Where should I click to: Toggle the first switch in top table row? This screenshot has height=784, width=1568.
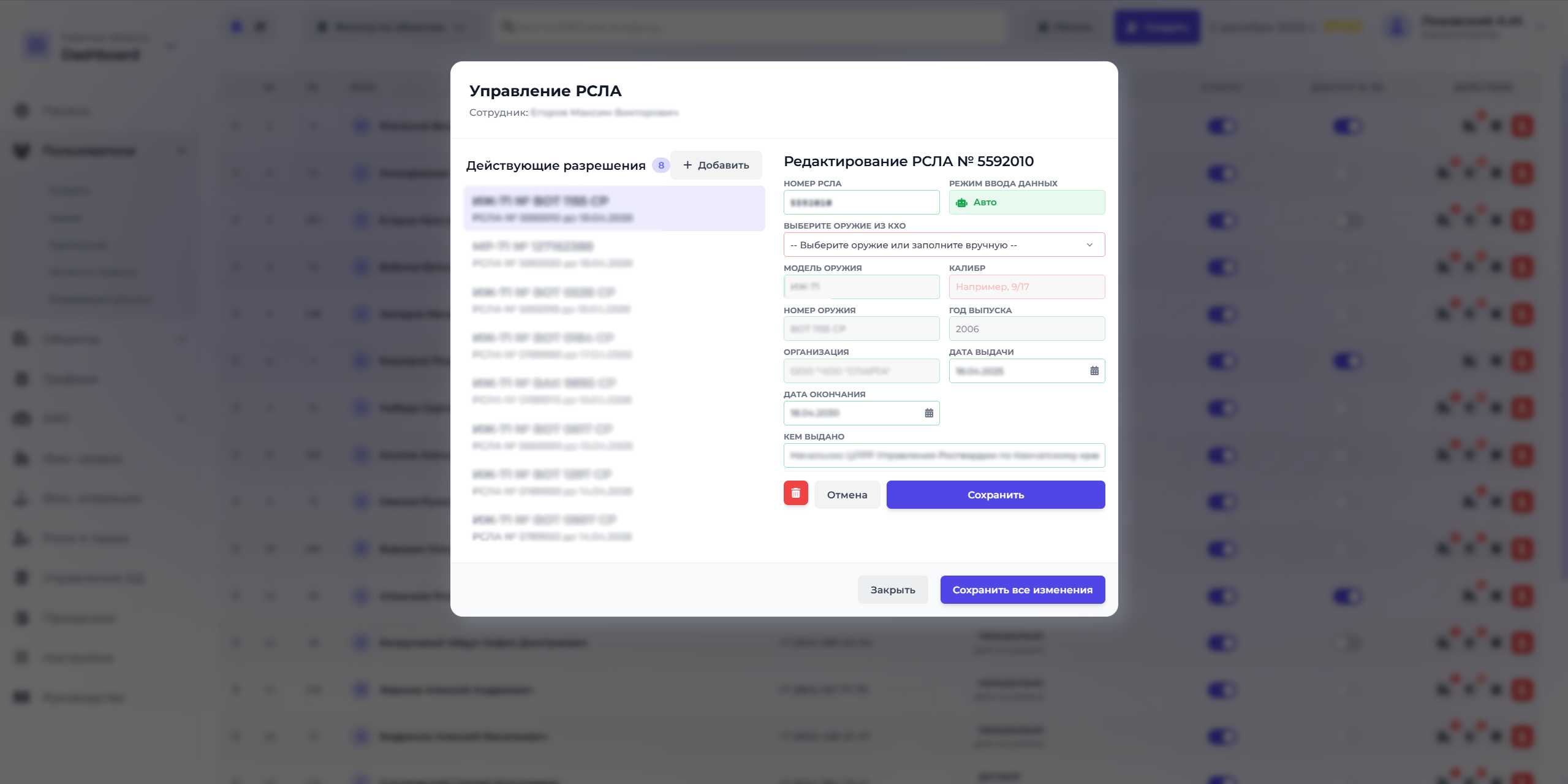1222,126
